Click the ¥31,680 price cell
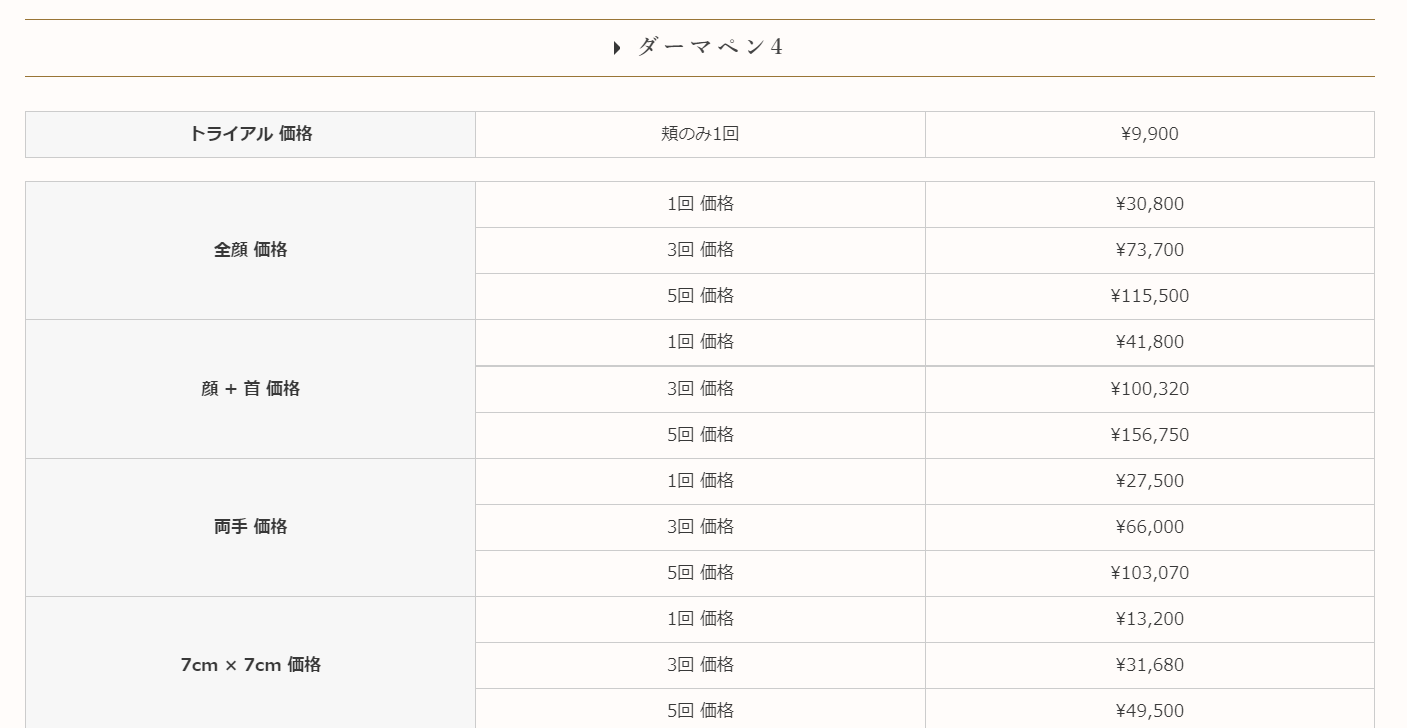 [1149, 665]
